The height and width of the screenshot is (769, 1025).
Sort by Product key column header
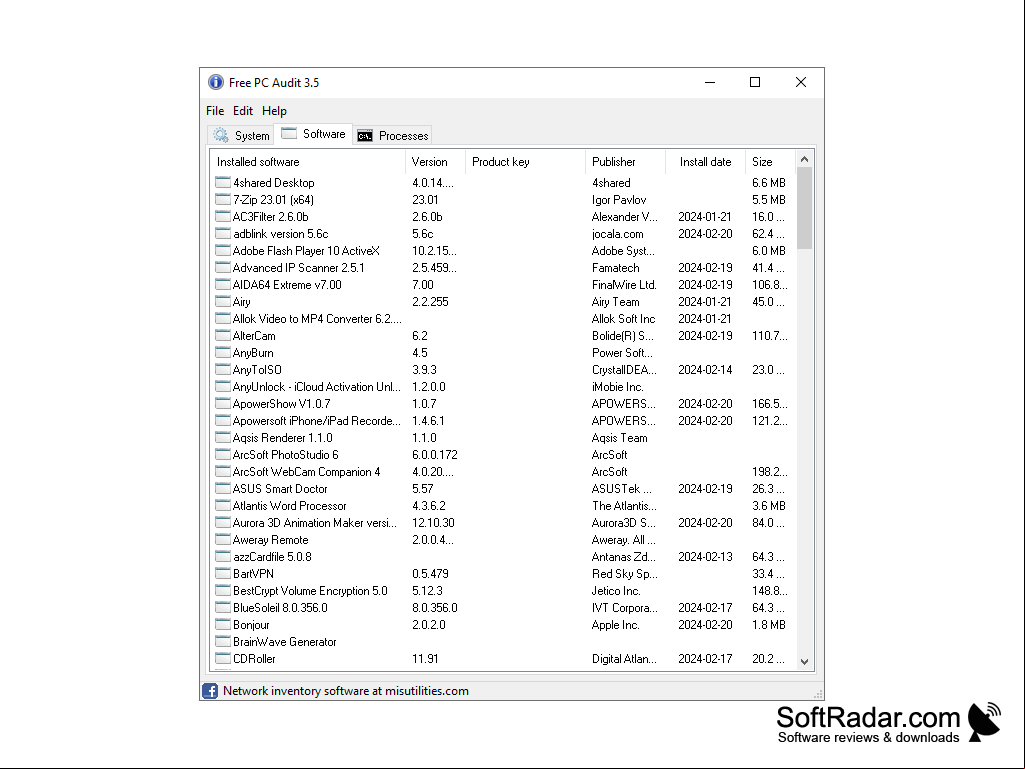[526, 162]
